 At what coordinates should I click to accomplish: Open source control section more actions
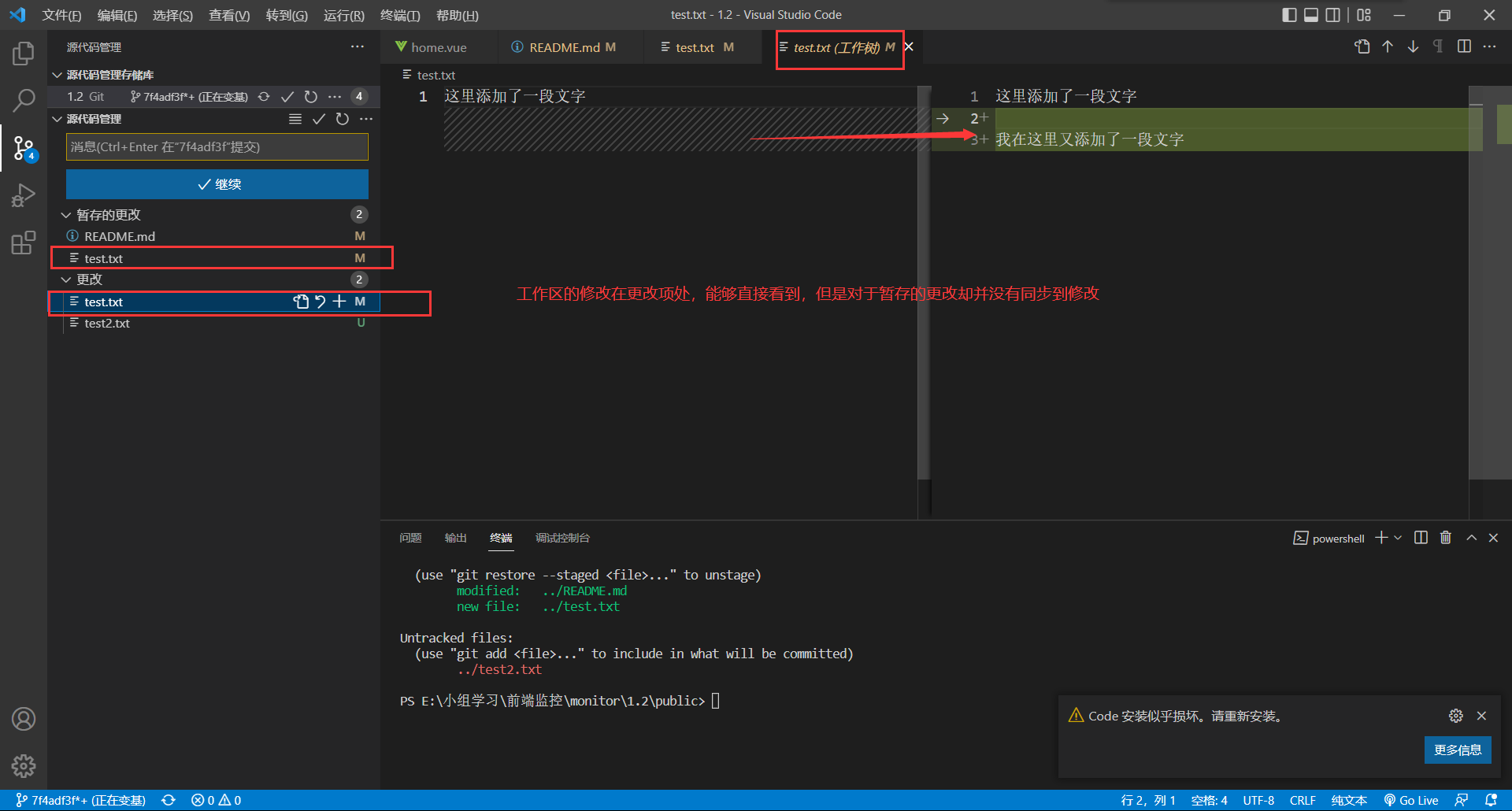pyautogui.click(x=366, y=119)
